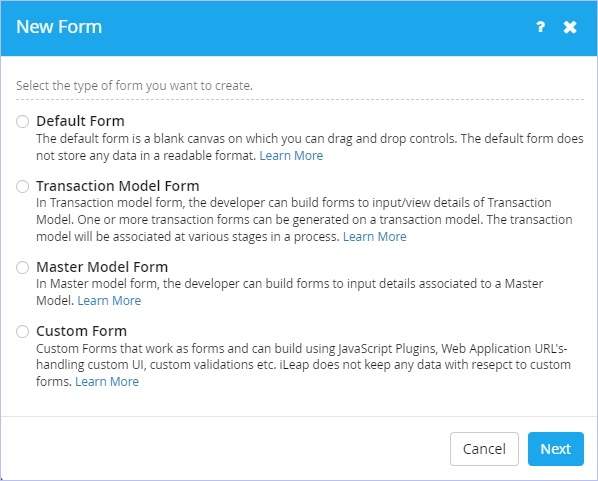Select the Default Form radio button
Image resolution: width=598 pixels, height=481 pixels.
[23, 121]
